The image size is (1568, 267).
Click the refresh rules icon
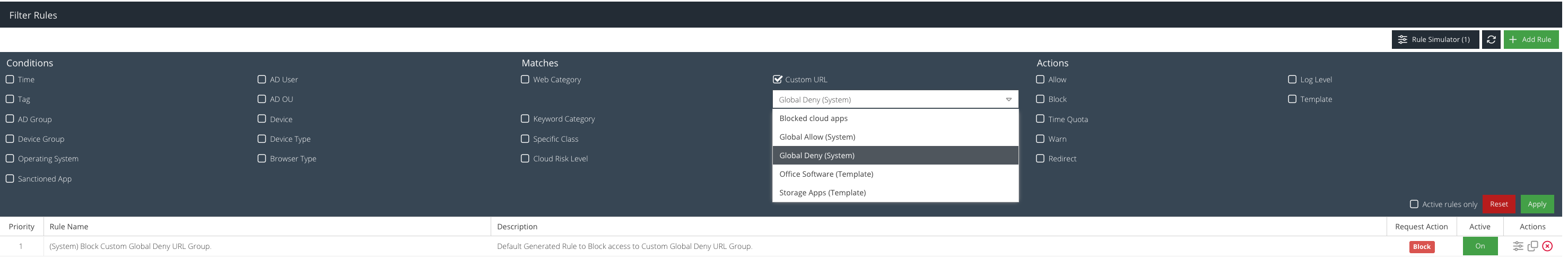tap(1490, 40)
